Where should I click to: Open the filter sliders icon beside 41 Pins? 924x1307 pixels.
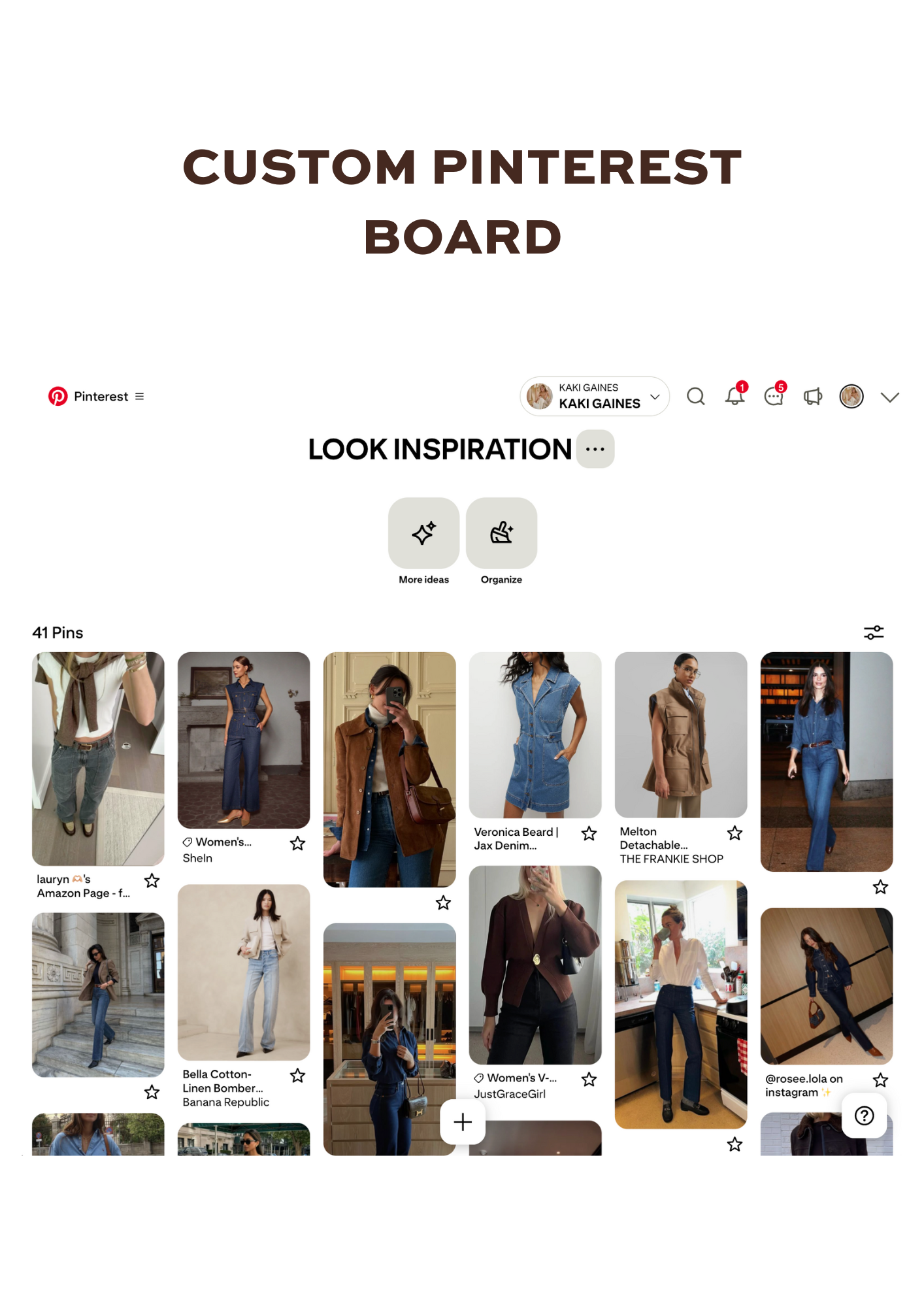click(874, 632)
